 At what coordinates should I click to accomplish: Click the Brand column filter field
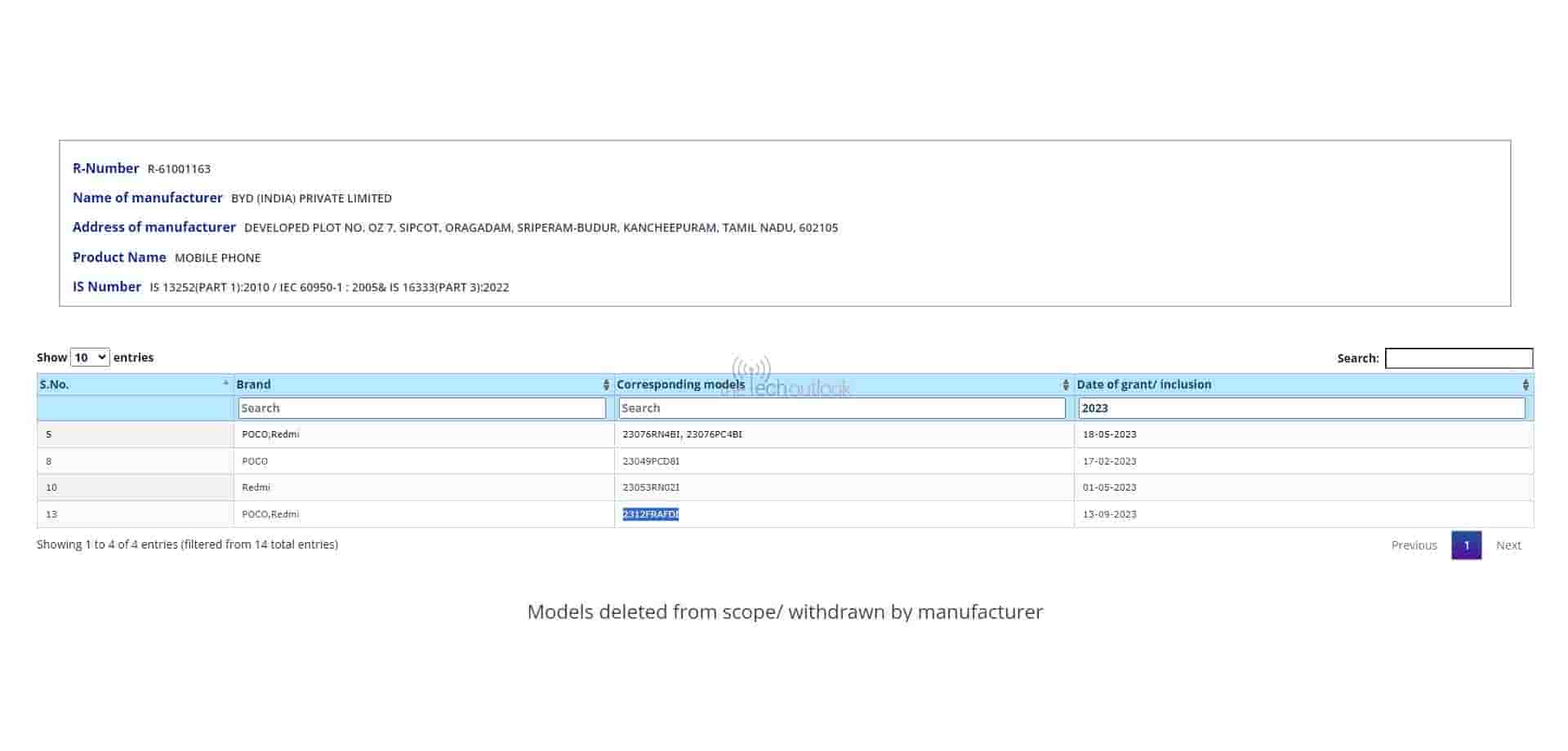tap(421, 408)
